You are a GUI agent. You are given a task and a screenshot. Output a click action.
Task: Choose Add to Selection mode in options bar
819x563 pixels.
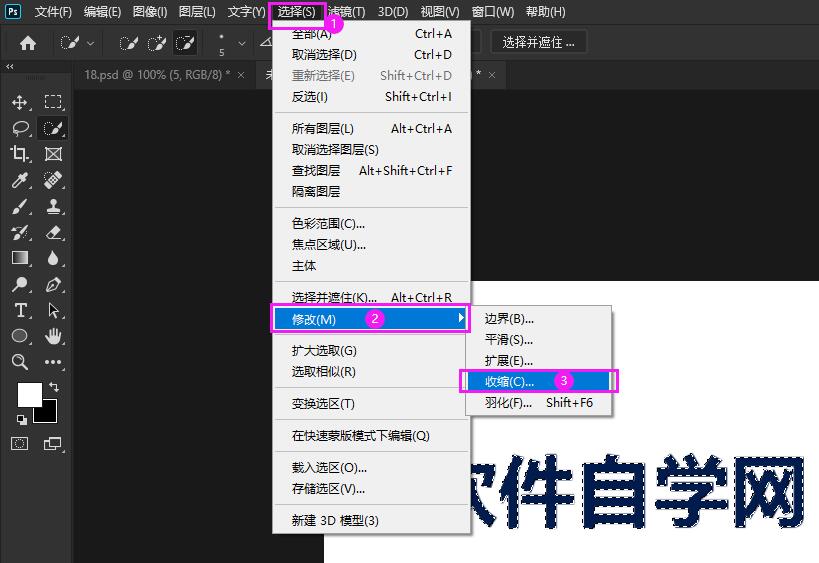[157, 43]
